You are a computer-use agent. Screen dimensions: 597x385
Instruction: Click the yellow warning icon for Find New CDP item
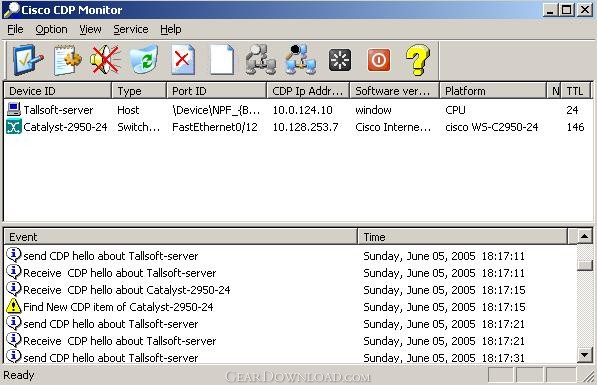14,306
